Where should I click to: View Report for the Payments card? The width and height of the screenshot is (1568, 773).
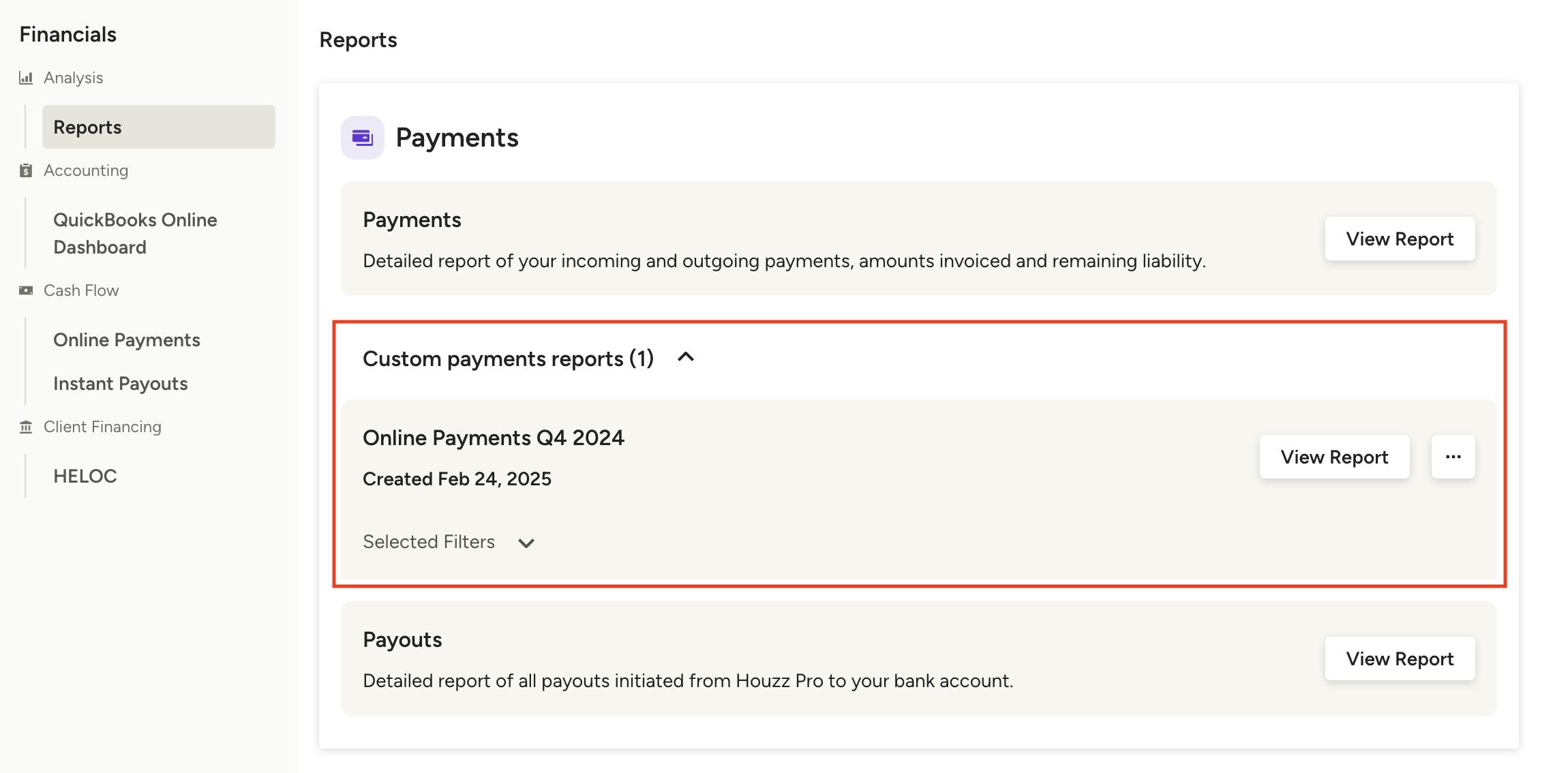[x=1400, y=239]
